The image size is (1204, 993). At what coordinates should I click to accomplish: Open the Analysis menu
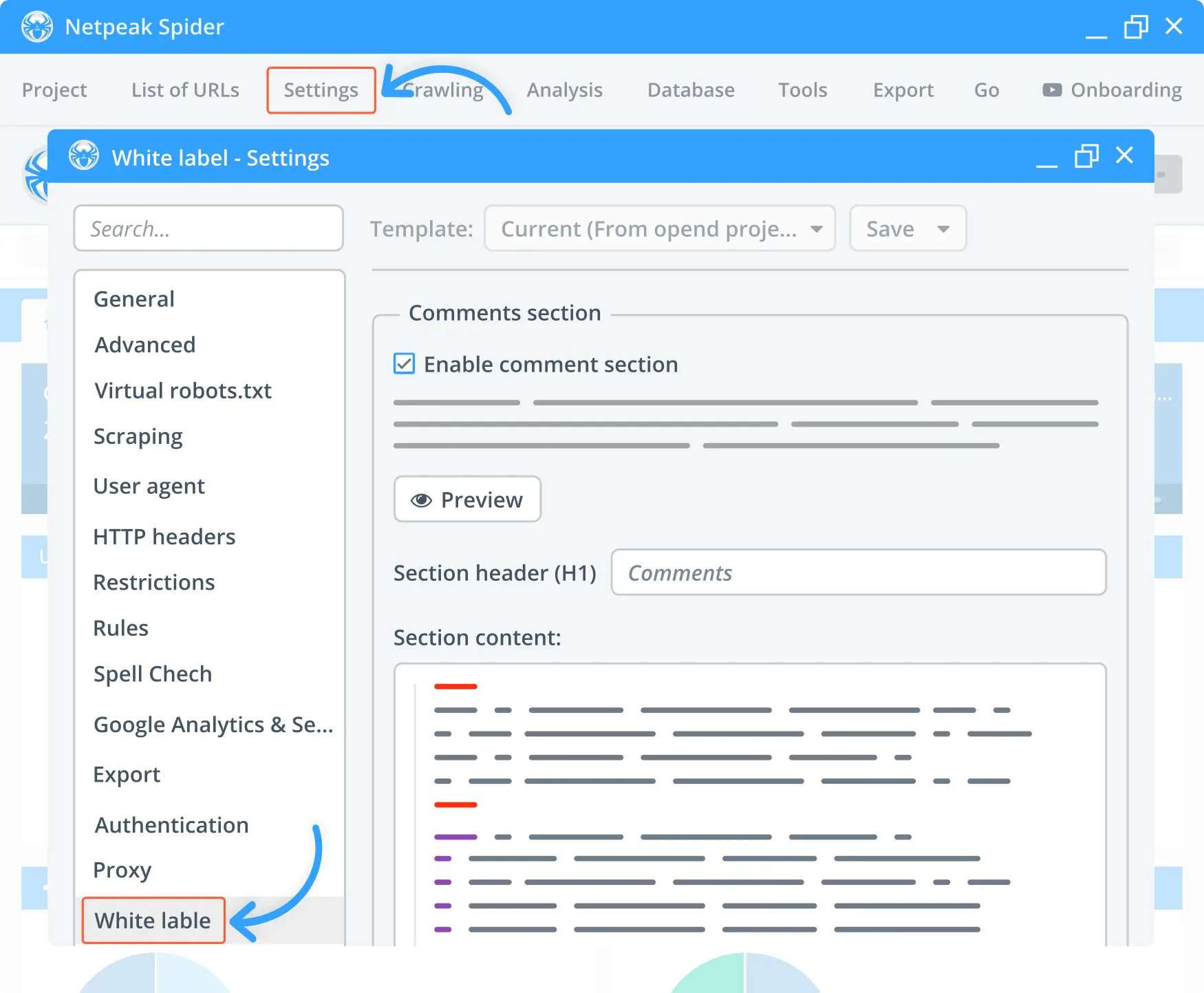[564, 90]
